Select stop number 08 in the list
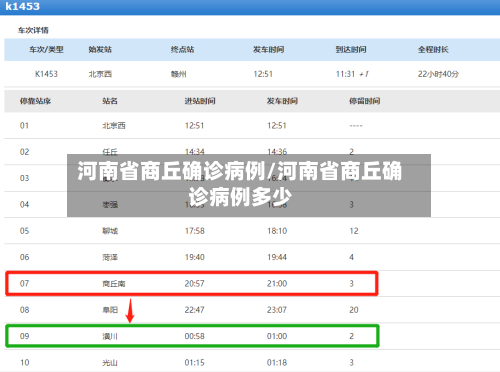This screenshot has height=372, width=500. (24, 310)
